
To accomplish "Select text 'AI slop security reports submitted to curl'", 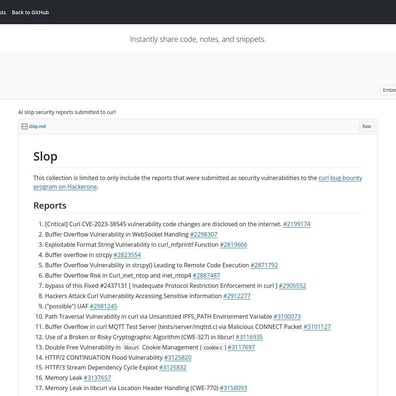I will pyautogui.click(x=67, y=112).
